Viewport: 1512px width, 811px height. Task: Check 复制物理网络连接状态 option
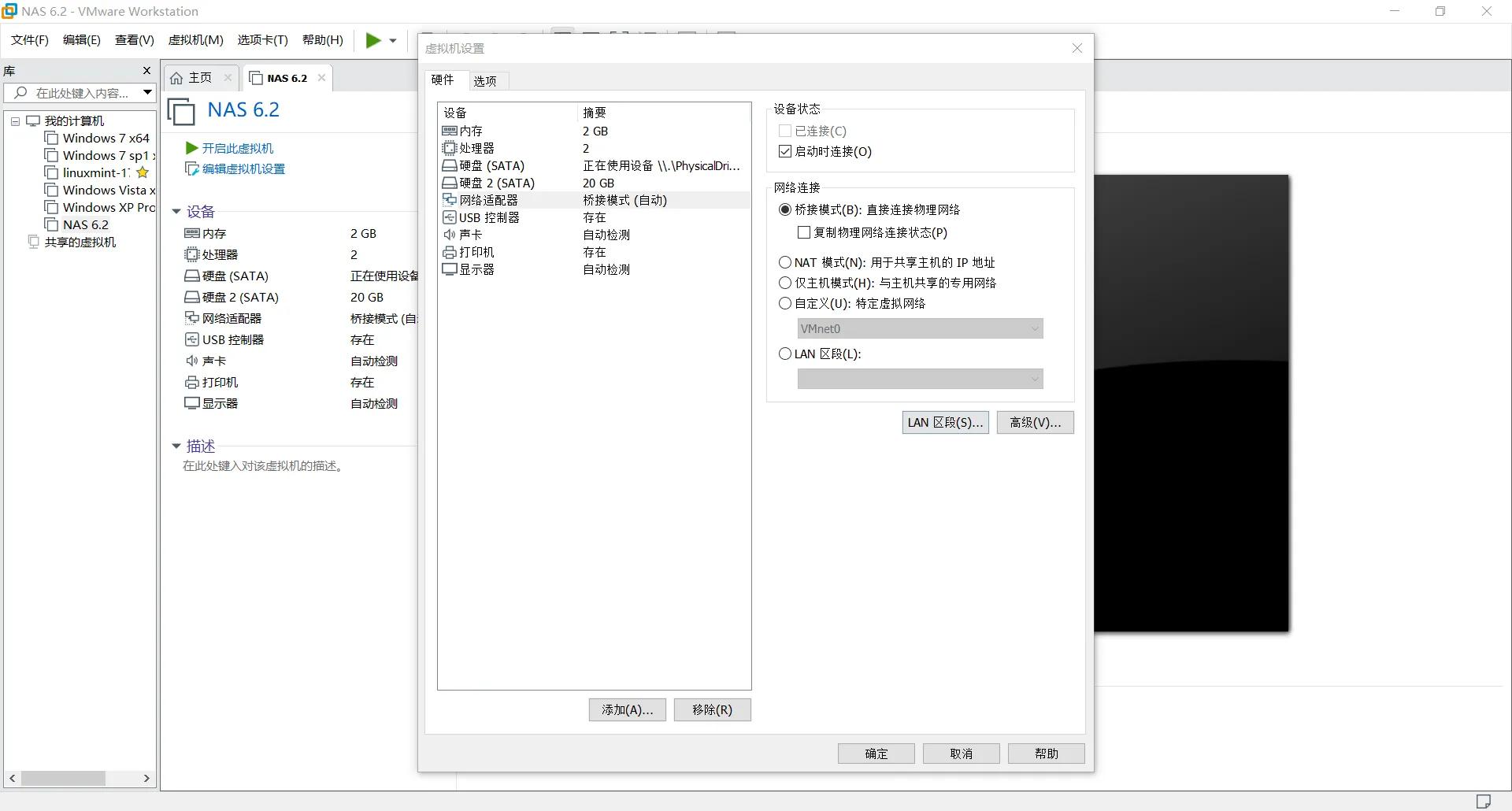(x=803, y=232)
